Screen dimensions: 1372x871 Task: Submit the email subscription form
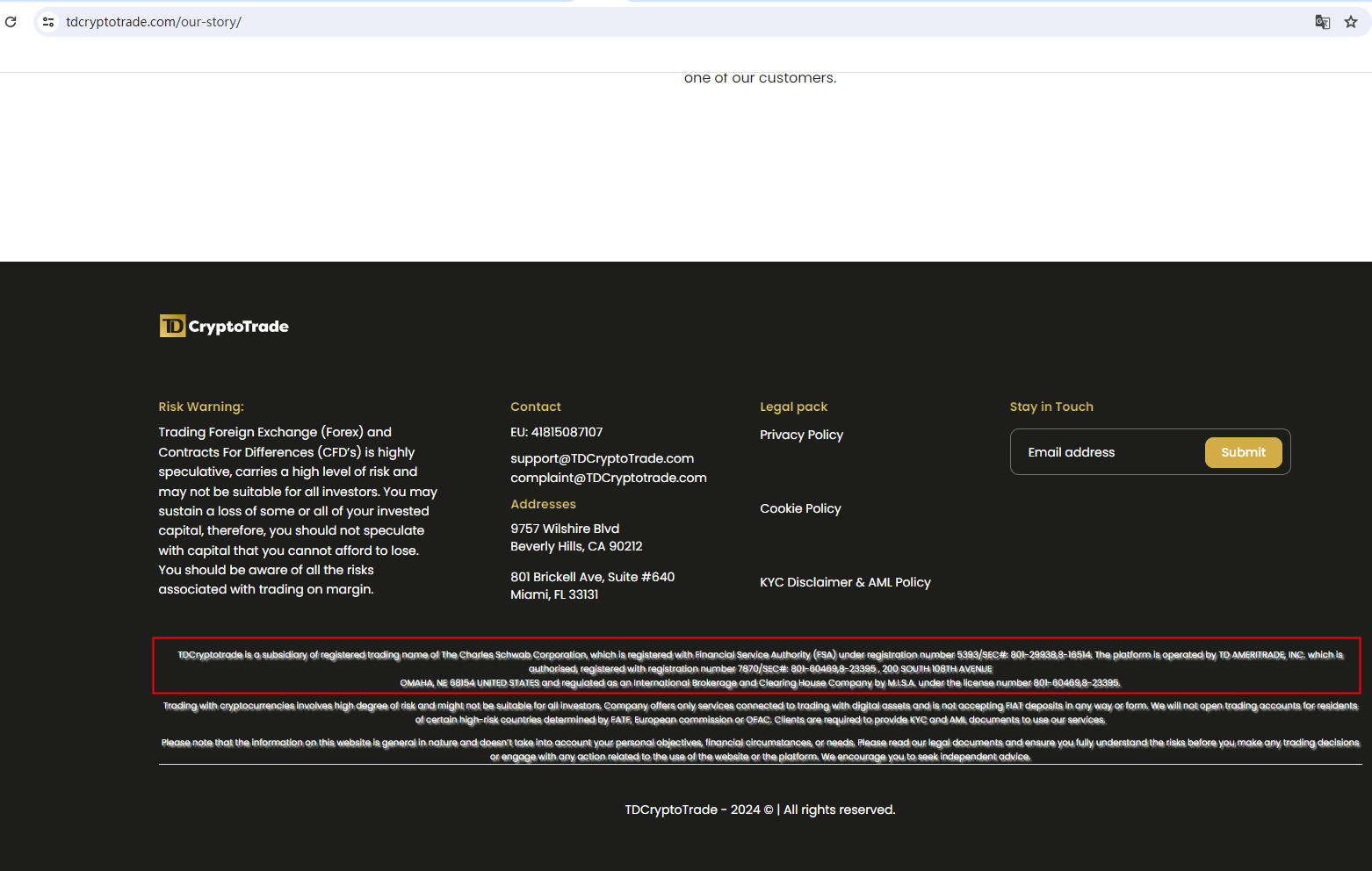(x=1243, y=452)
